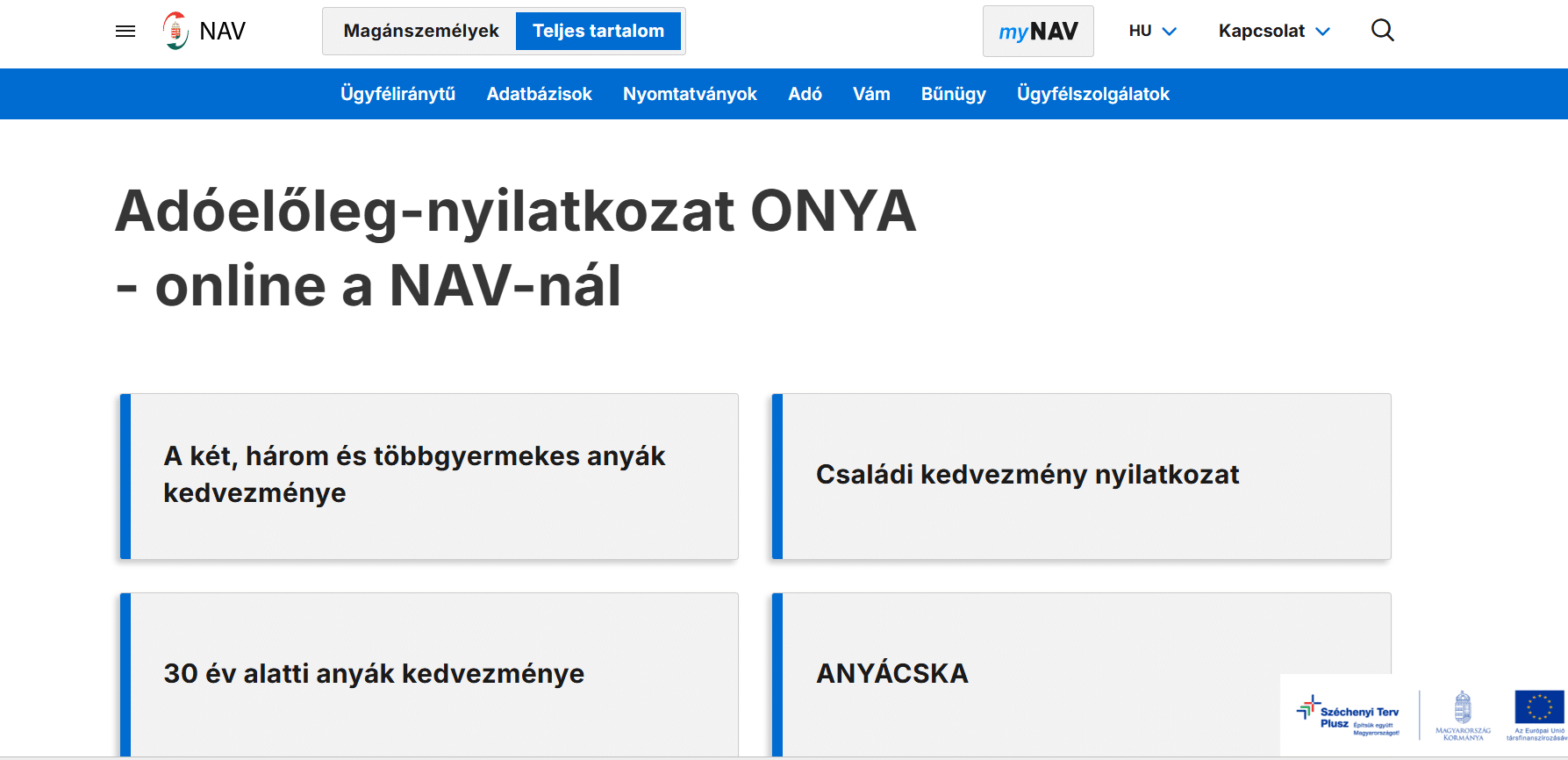
Task: Select the Vám menu item
Action: point(871,94)
